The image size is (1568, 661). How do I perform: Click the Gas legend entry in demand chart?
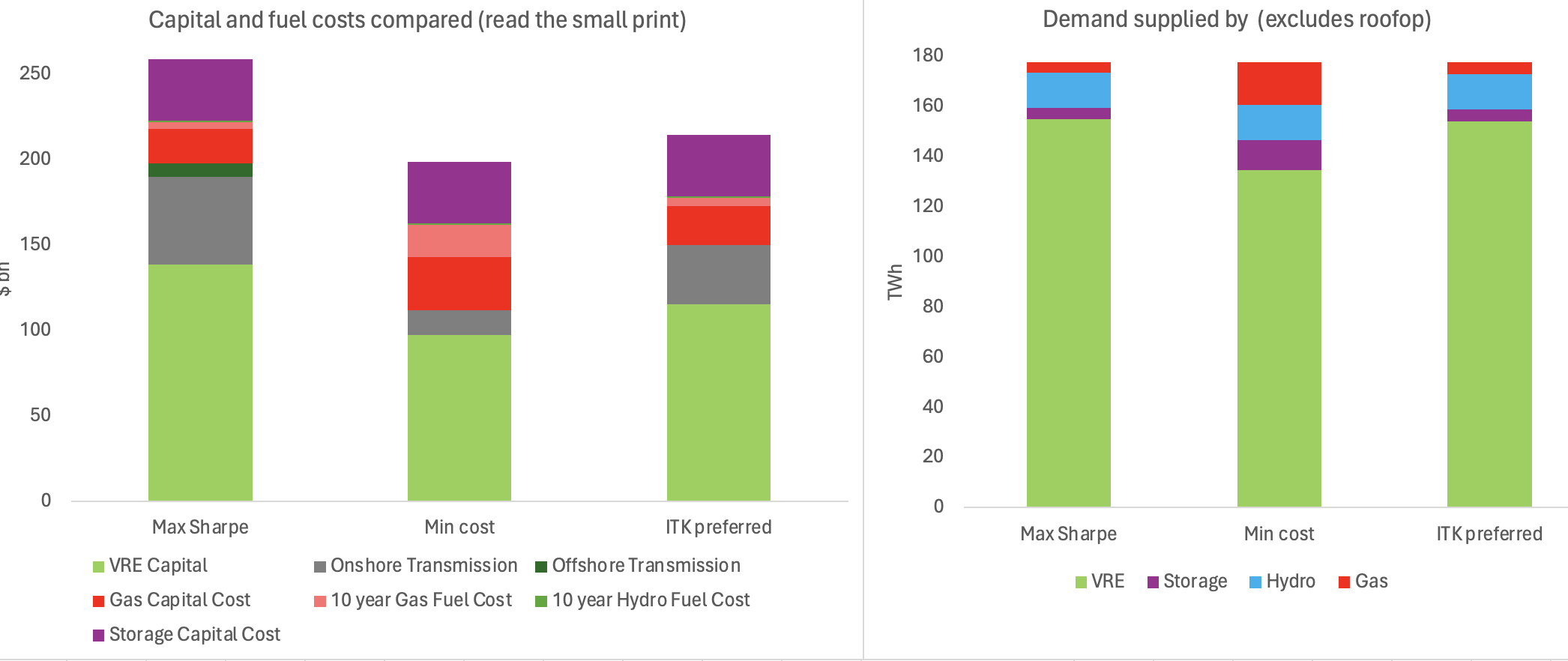1363,582
